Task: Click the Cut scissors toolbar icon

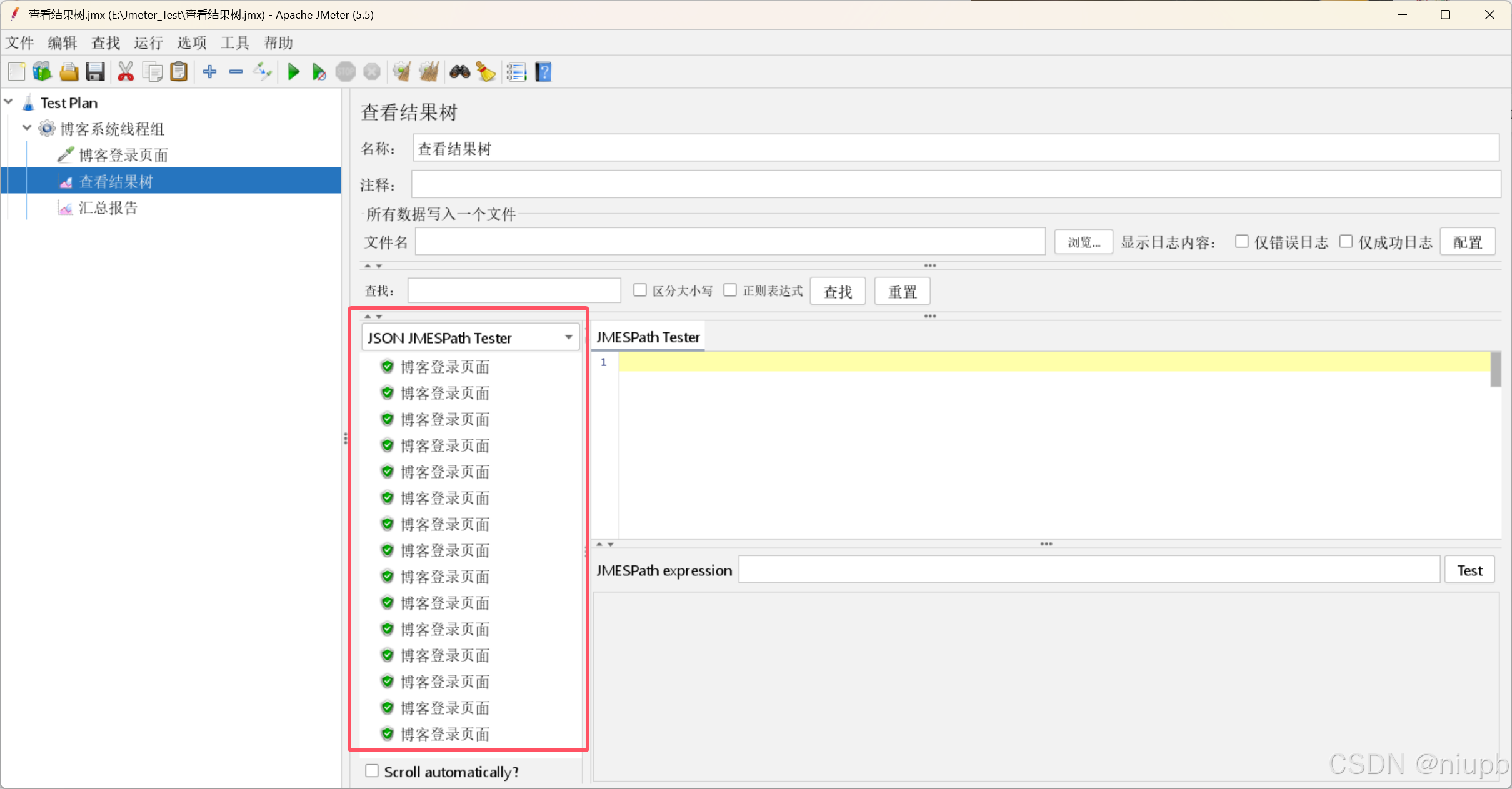Action: tap(126, 72)
